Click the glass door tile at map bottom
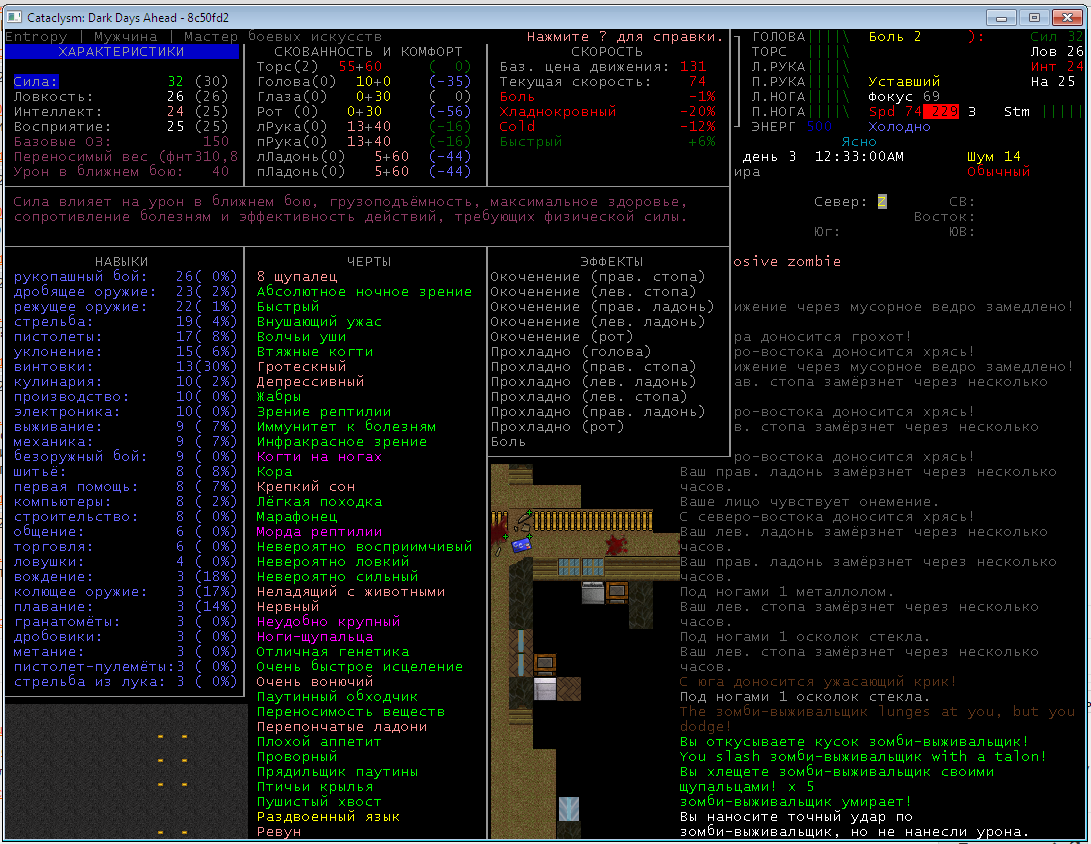The width and height of the screenshot is (1091, 844). pyautogui.click(x=569, y=809)
